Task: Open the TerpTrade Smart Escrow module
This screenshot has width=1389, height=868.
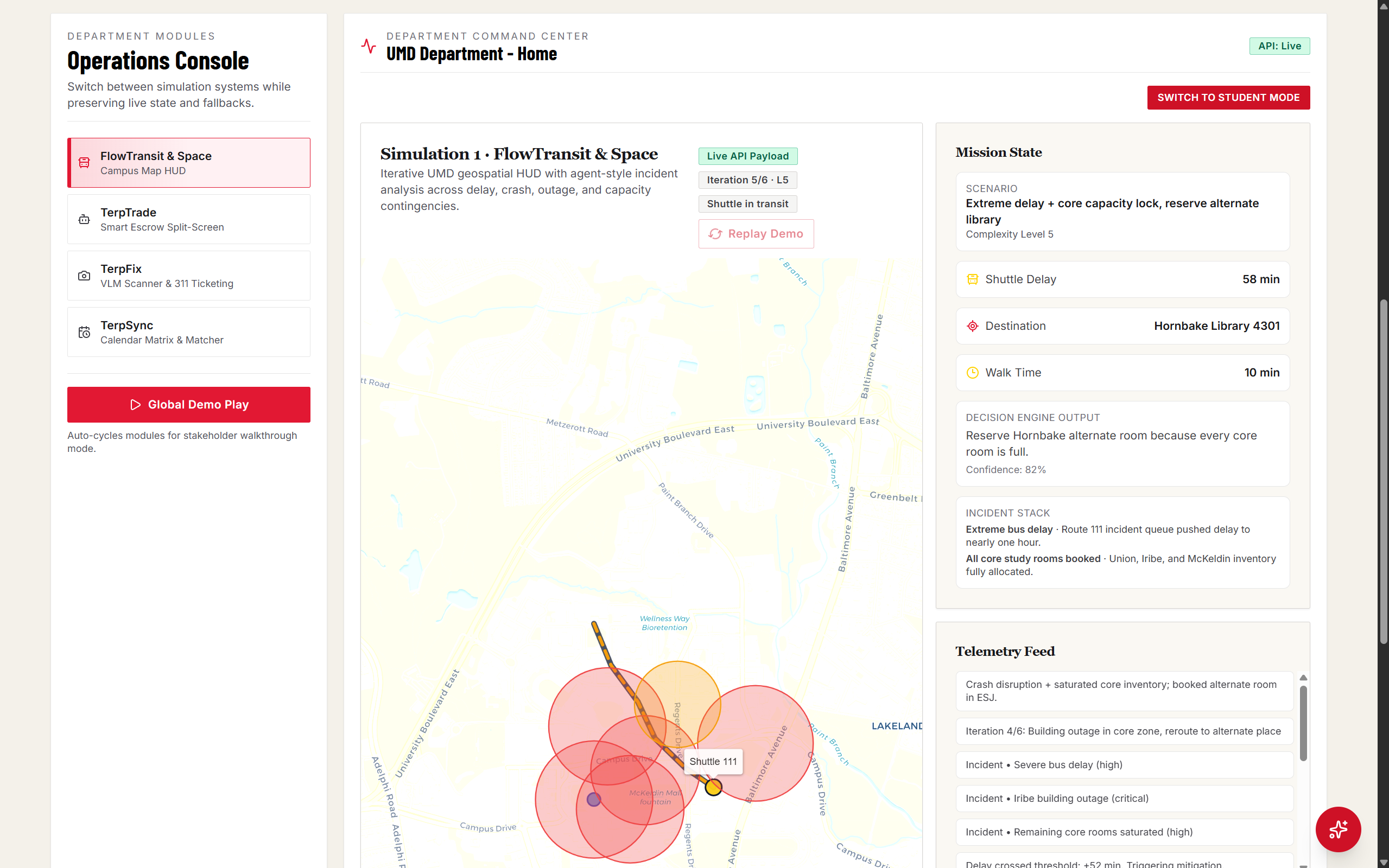Action: coord(188,219)
